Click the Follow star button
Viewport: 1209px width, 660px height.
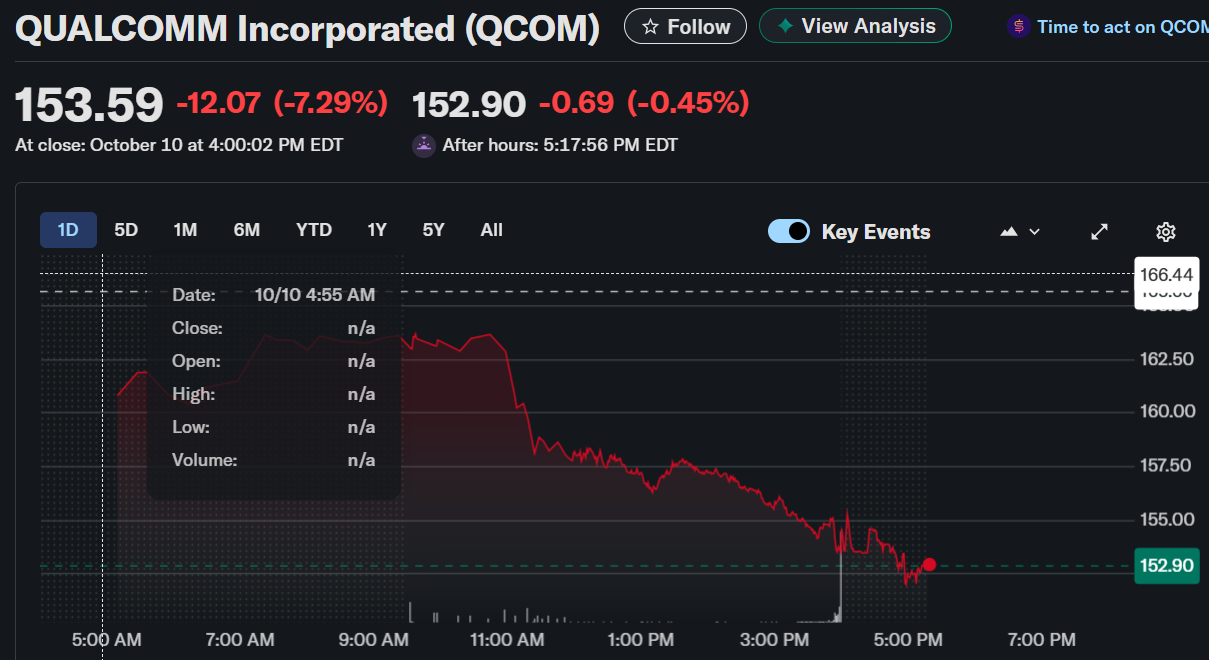pyautogui.click(x=685, y=26)
